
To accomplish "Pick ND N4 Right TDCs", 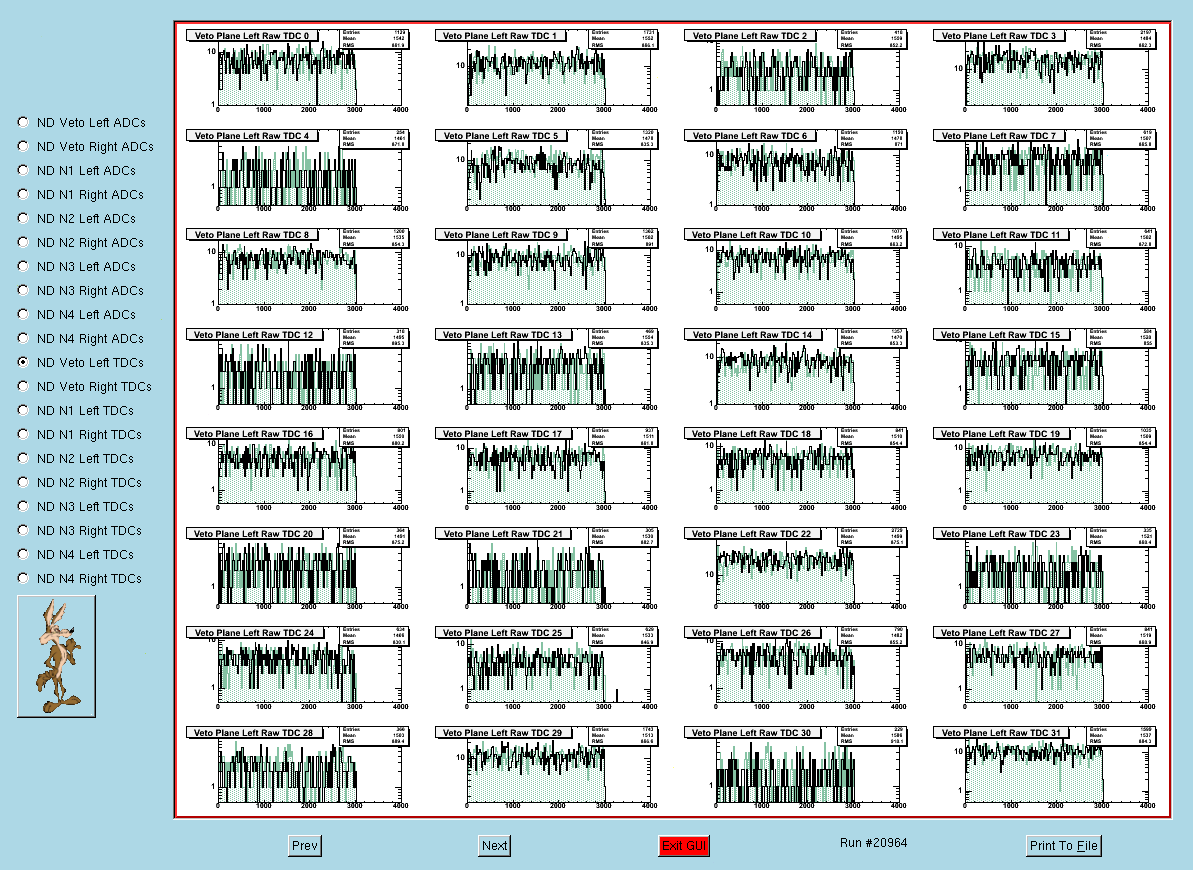I will (x=24, y=578).
